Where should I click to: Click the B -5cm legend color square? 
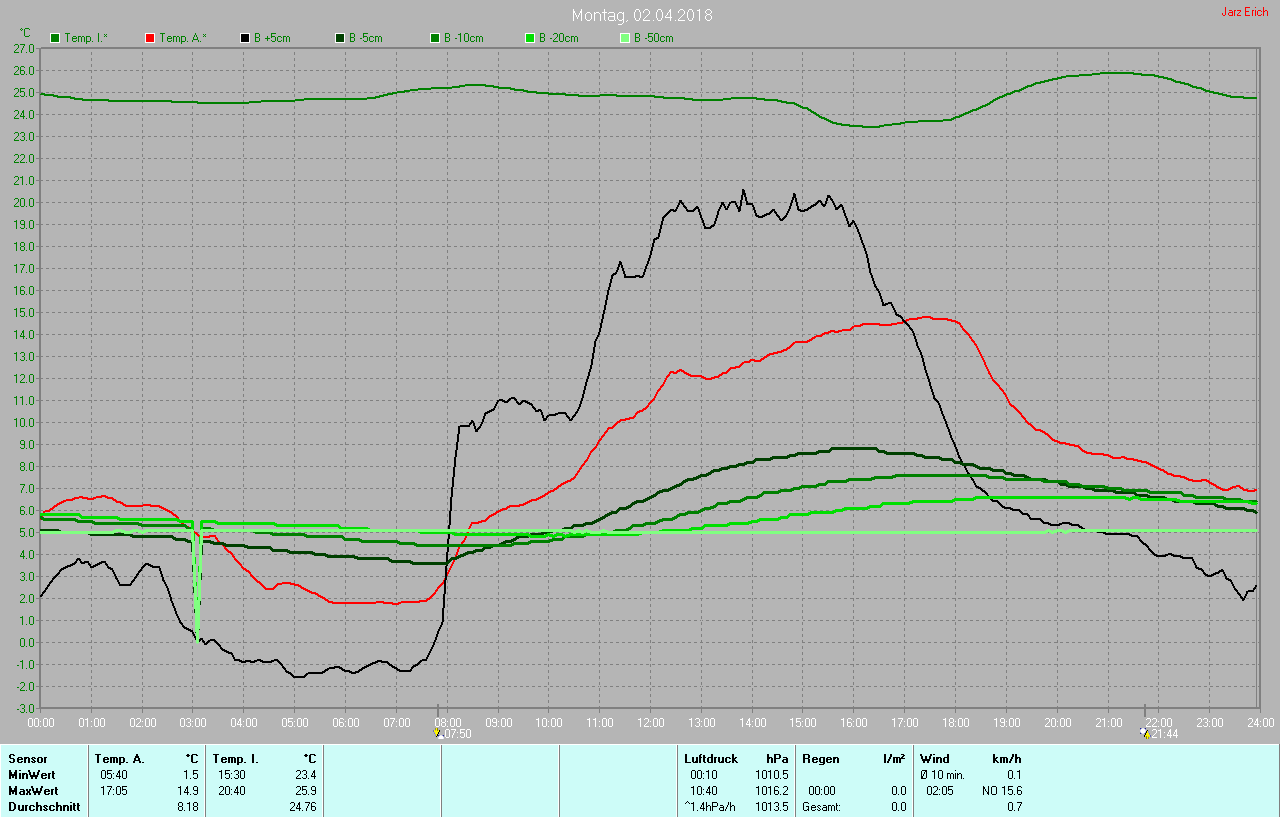(x=340, y=38)
